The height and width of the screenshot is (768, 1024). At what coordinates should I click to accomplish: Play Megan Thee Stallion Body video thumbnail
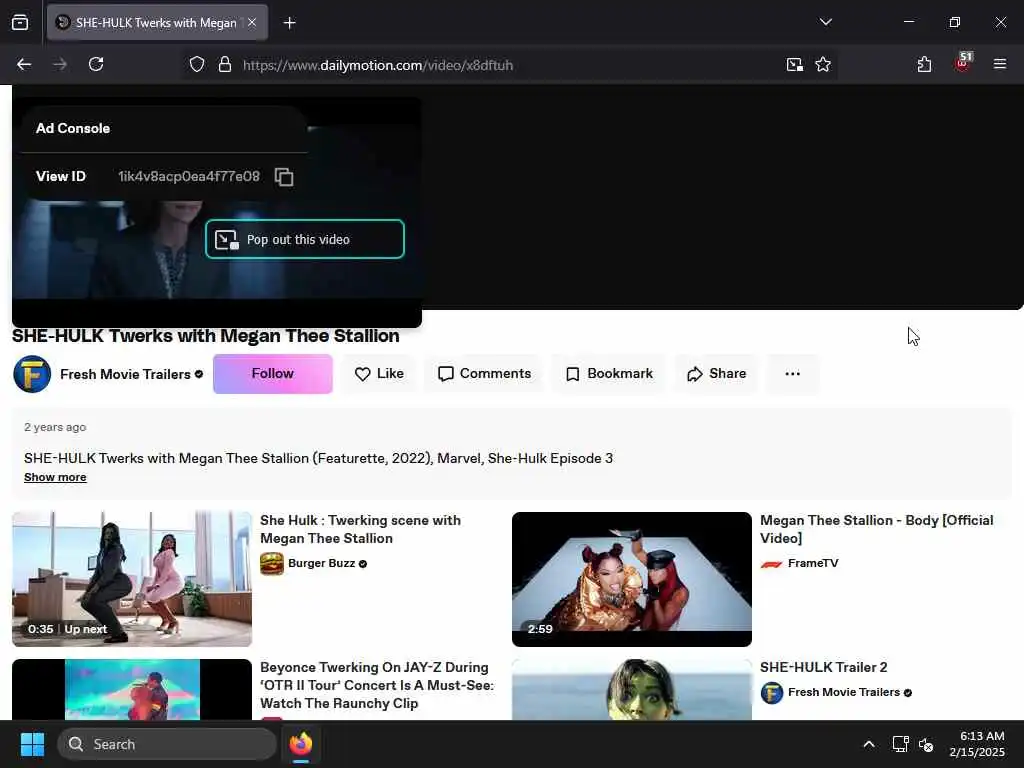(x=632, y=579)
